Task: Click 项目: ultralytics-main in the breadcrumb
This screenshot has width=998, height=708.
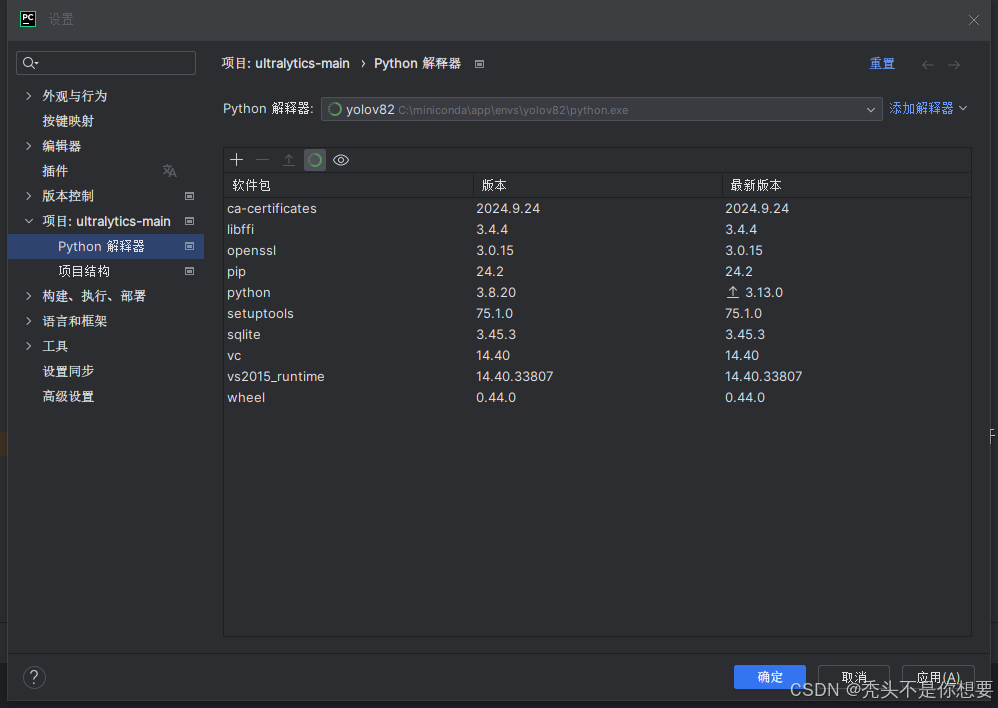Action: tap(285, 64)
